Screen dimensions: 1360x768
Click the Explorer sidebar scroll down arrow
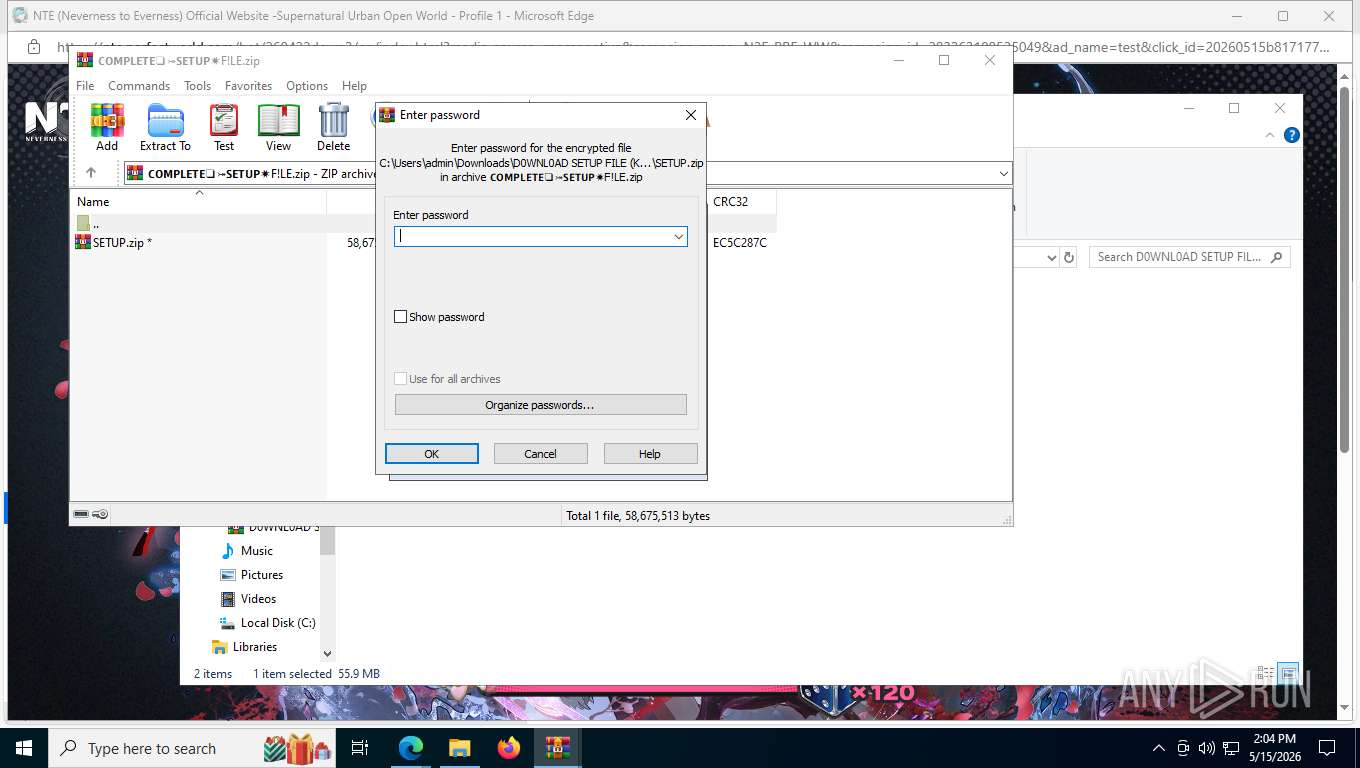pos(327,654)
